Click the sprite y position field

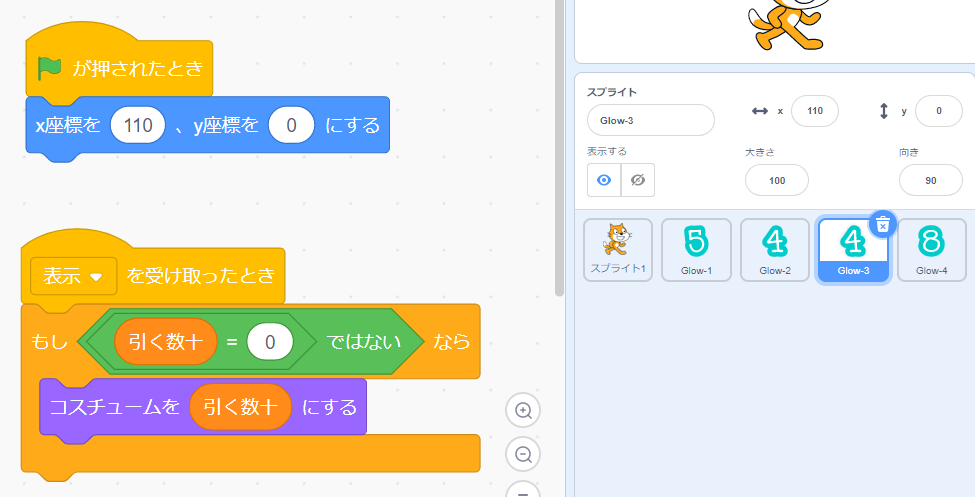pyautogui.click(x=939, y=111)
